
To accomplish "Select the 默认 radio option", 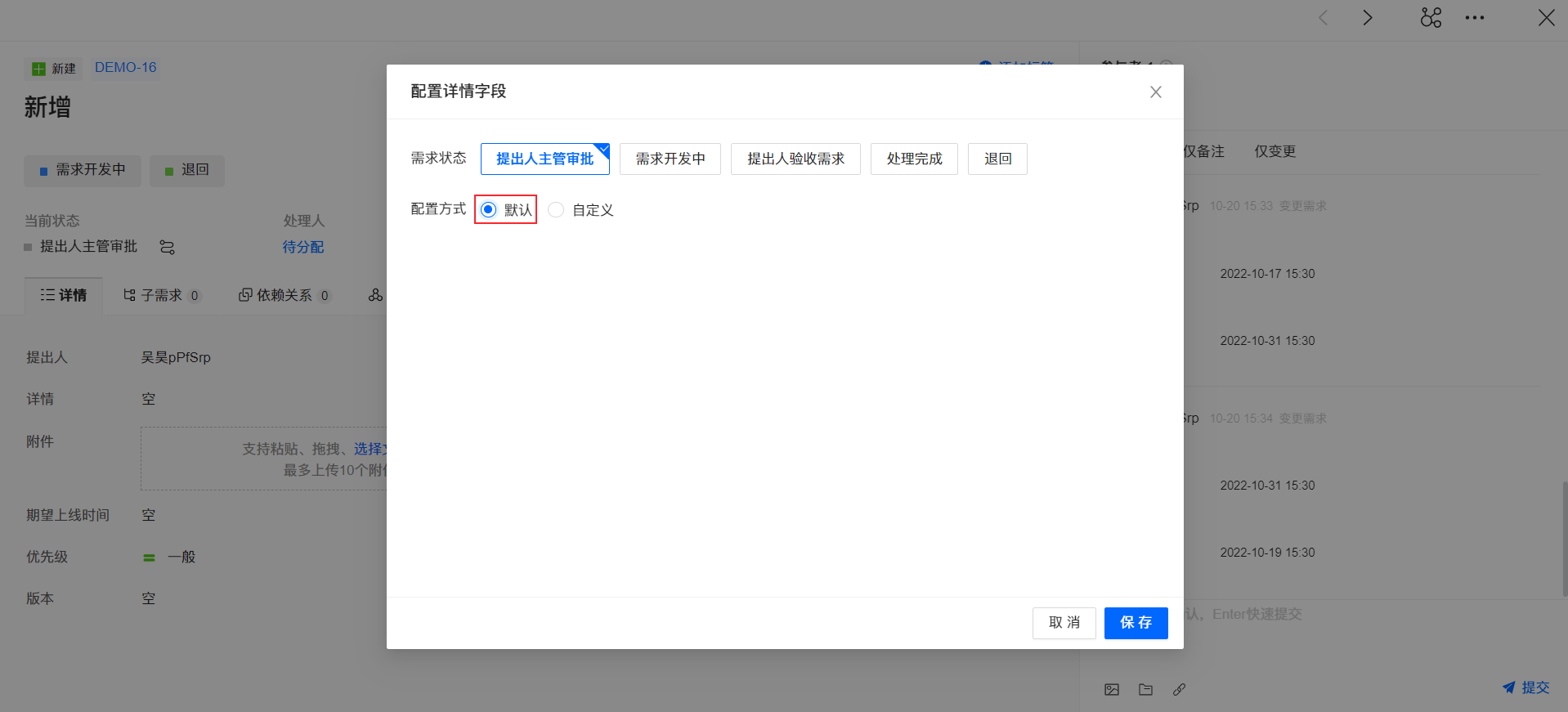I will (x=488, y=210).
